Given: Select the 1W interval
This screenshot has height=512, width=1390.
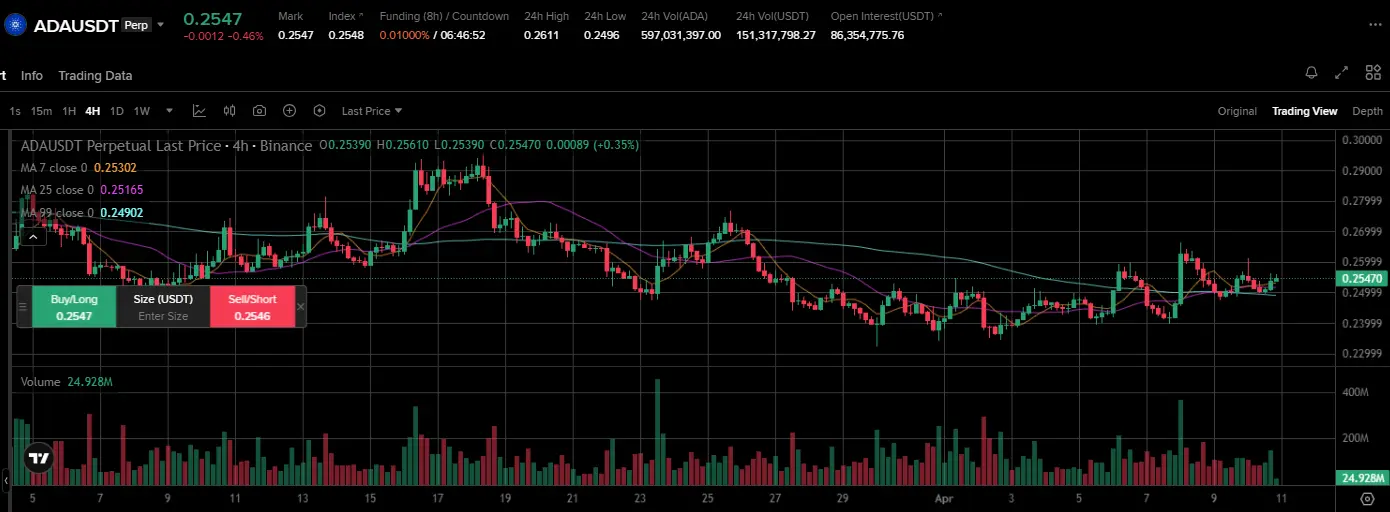Looking at the screenshot, I should 142,111.
